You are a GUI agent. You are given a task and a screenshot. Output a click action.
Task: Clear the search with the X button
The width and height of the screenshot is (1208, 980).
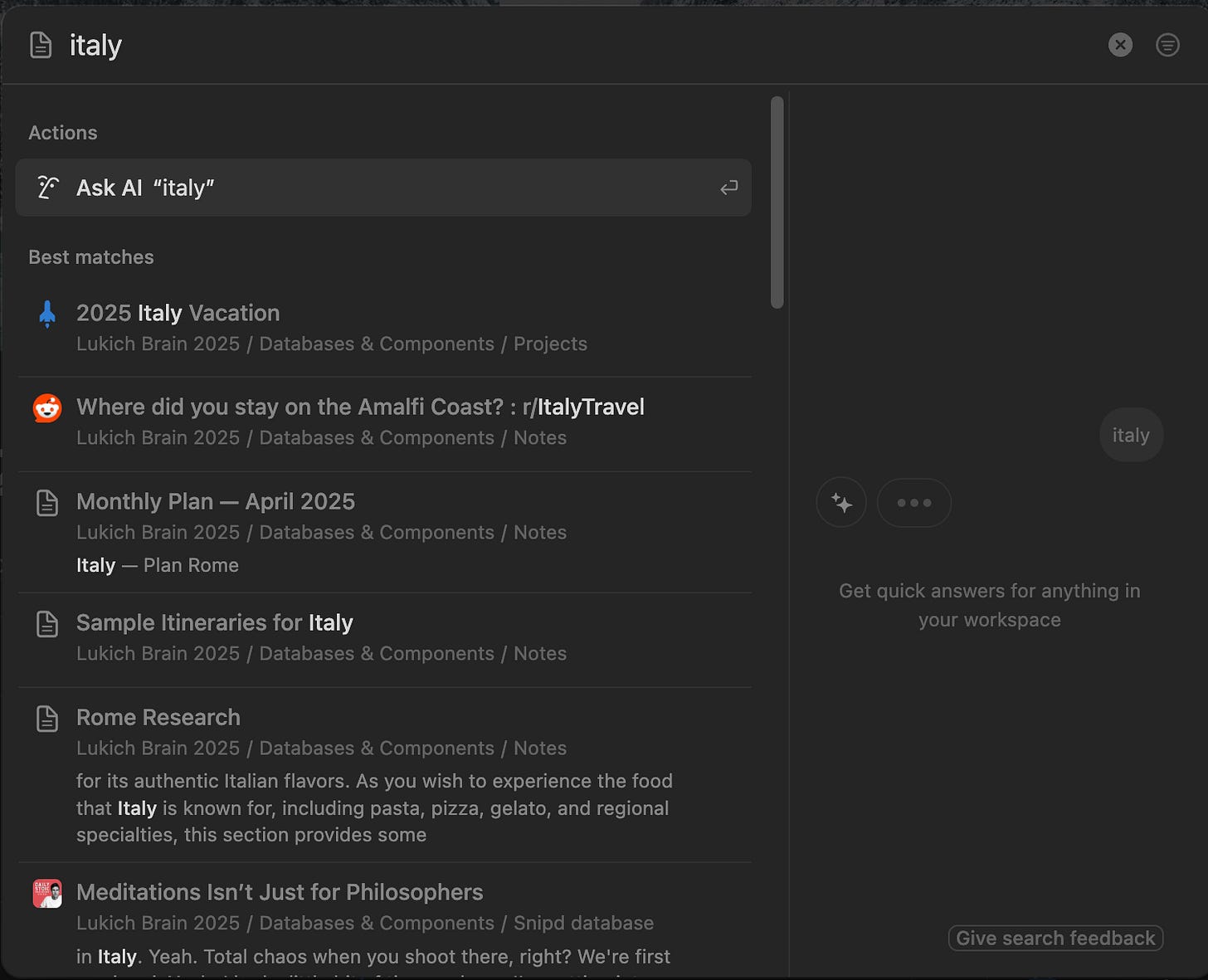coord(1120,45)
